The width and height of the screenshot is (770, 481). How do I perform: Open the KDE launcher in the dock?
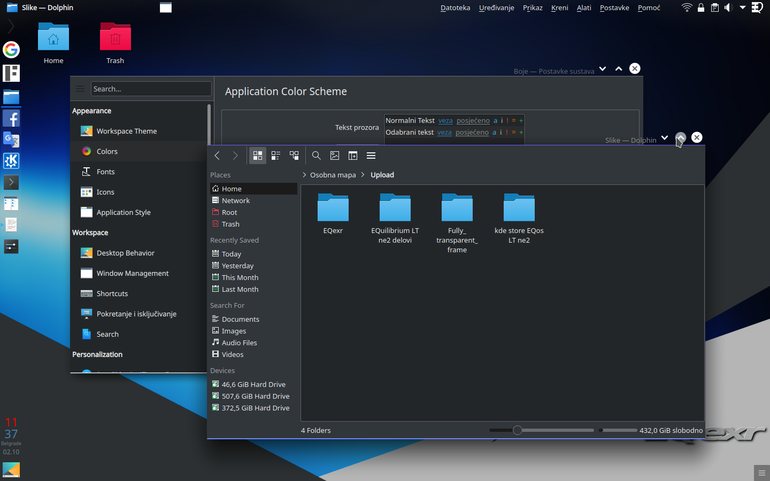tap(11, 161)
